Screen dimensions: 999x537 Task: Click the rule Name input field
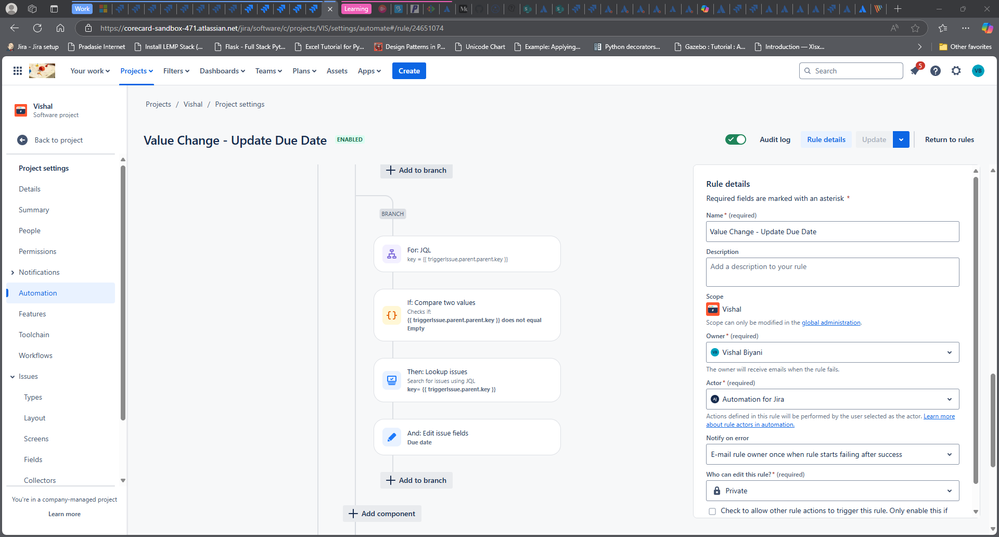832,232
